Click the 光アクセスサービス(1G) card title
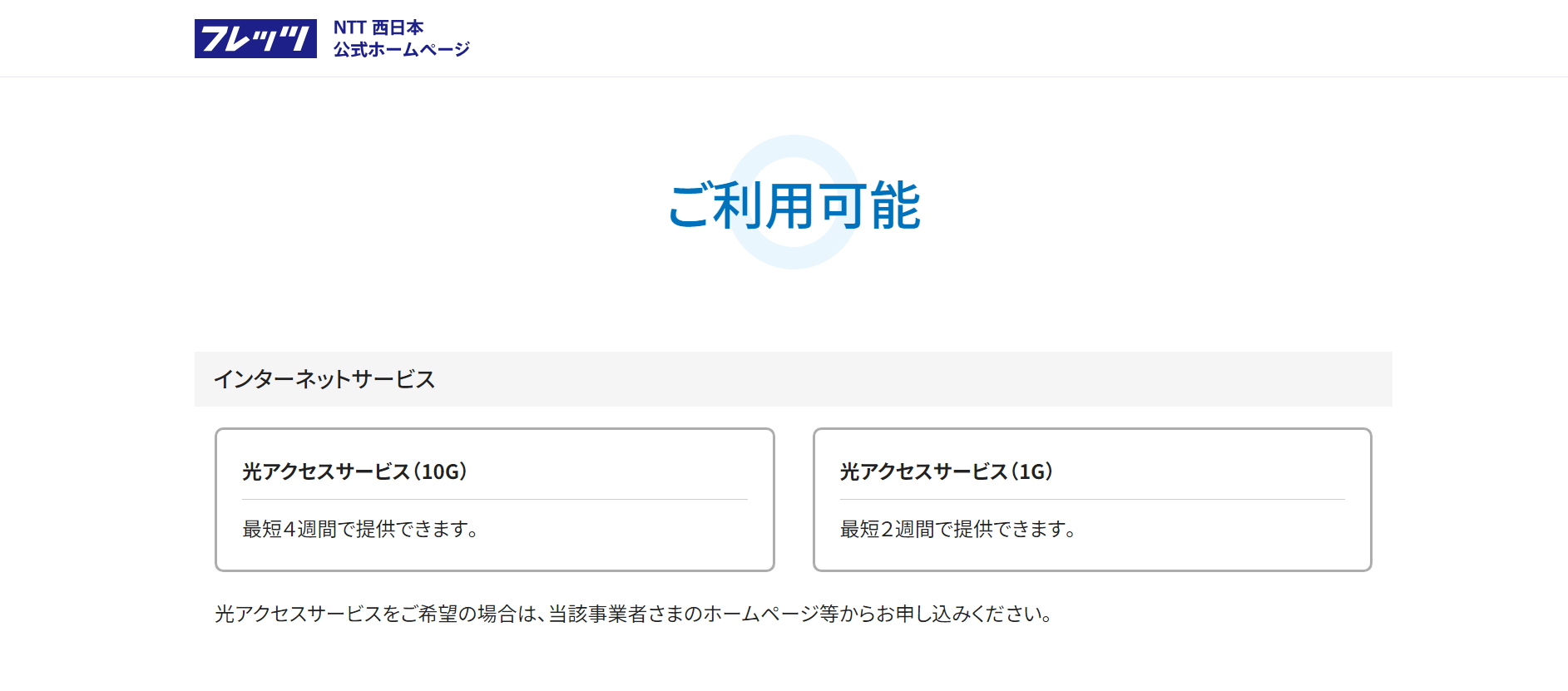This screenshot has height=691, width=1568. tap(946, 471)
